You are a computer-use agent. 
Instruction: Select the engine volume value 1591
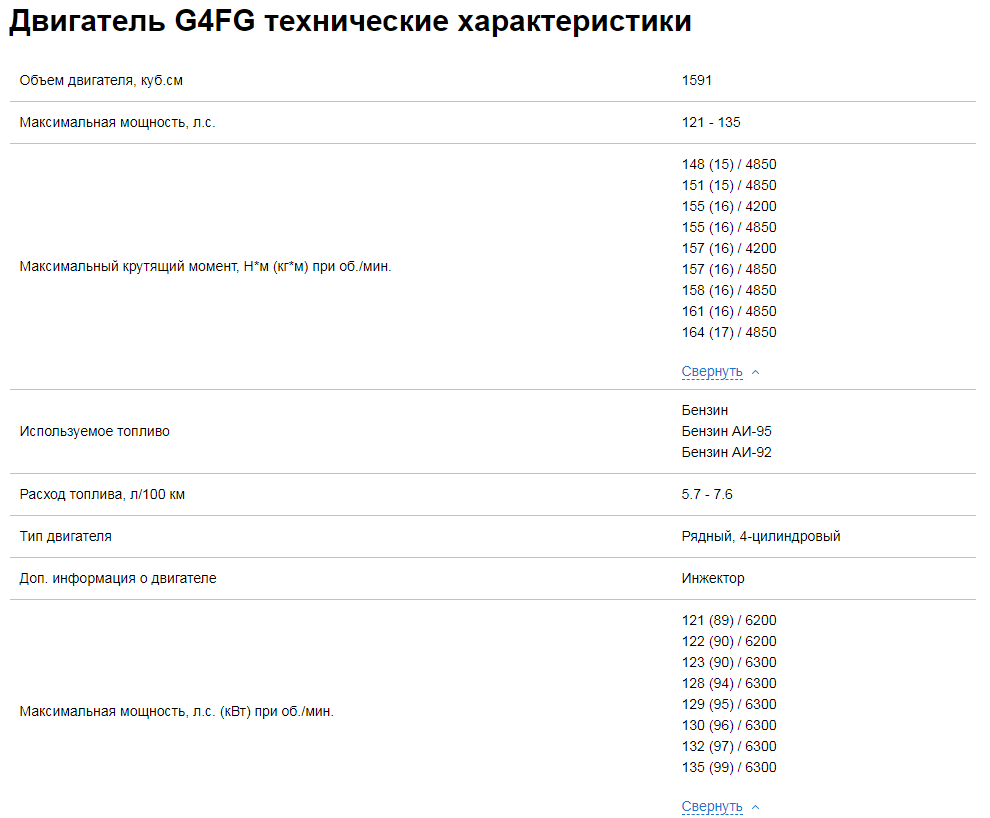[x=693, y=80]
